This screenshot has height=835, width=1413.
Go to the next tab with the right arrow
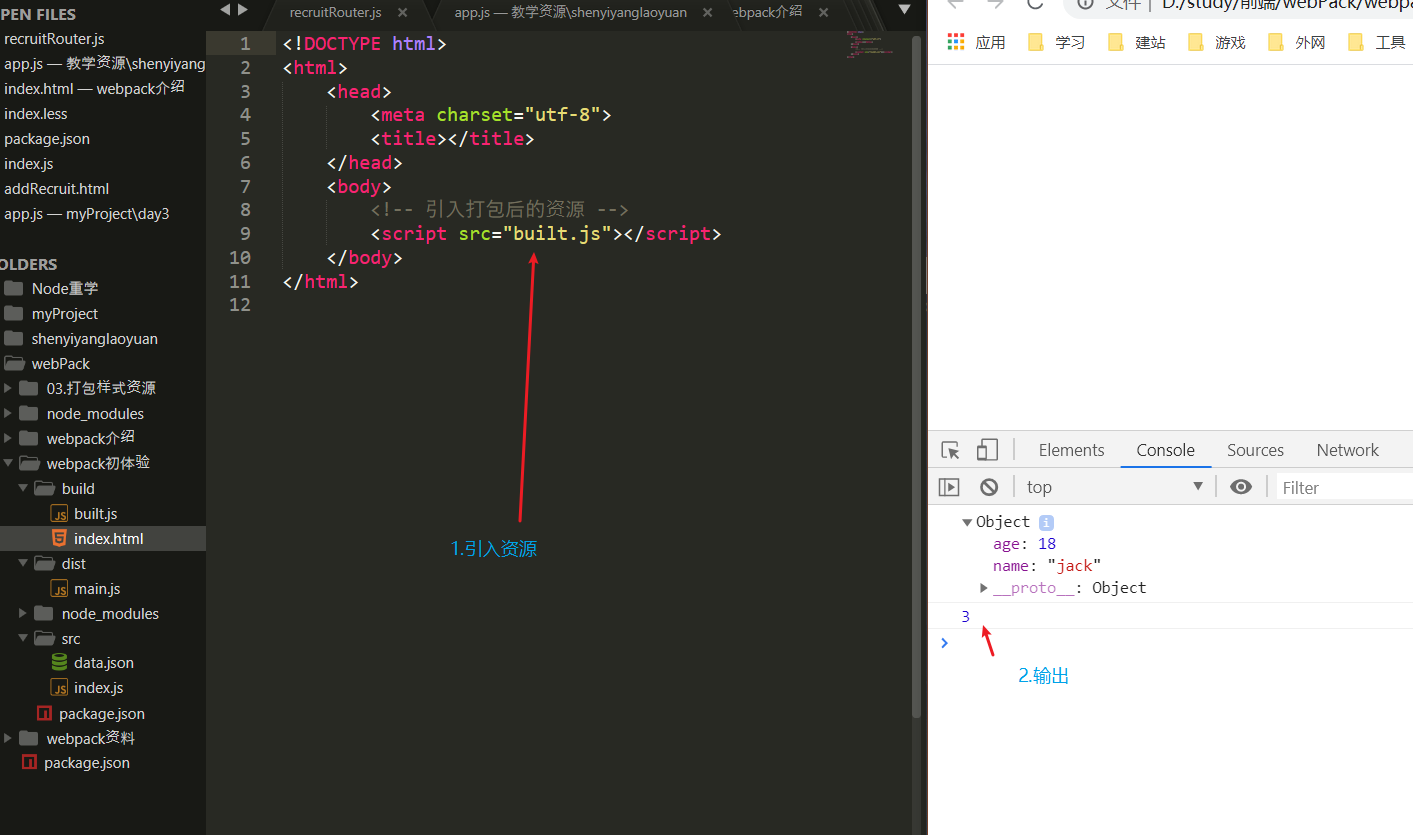pos(242,10)
